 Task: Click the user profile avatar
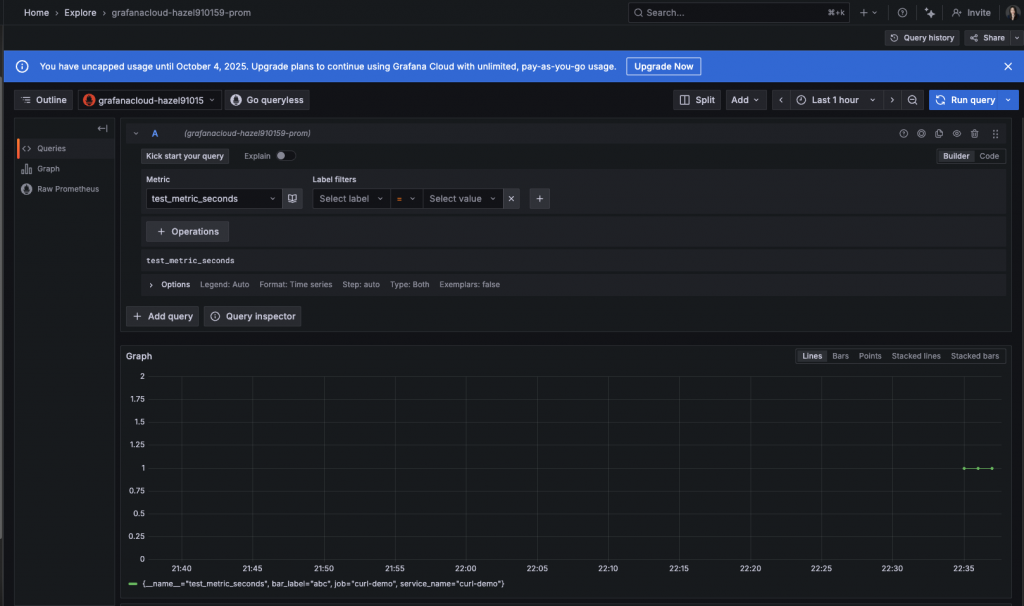pyautogui.click(x=1013, y=12)
